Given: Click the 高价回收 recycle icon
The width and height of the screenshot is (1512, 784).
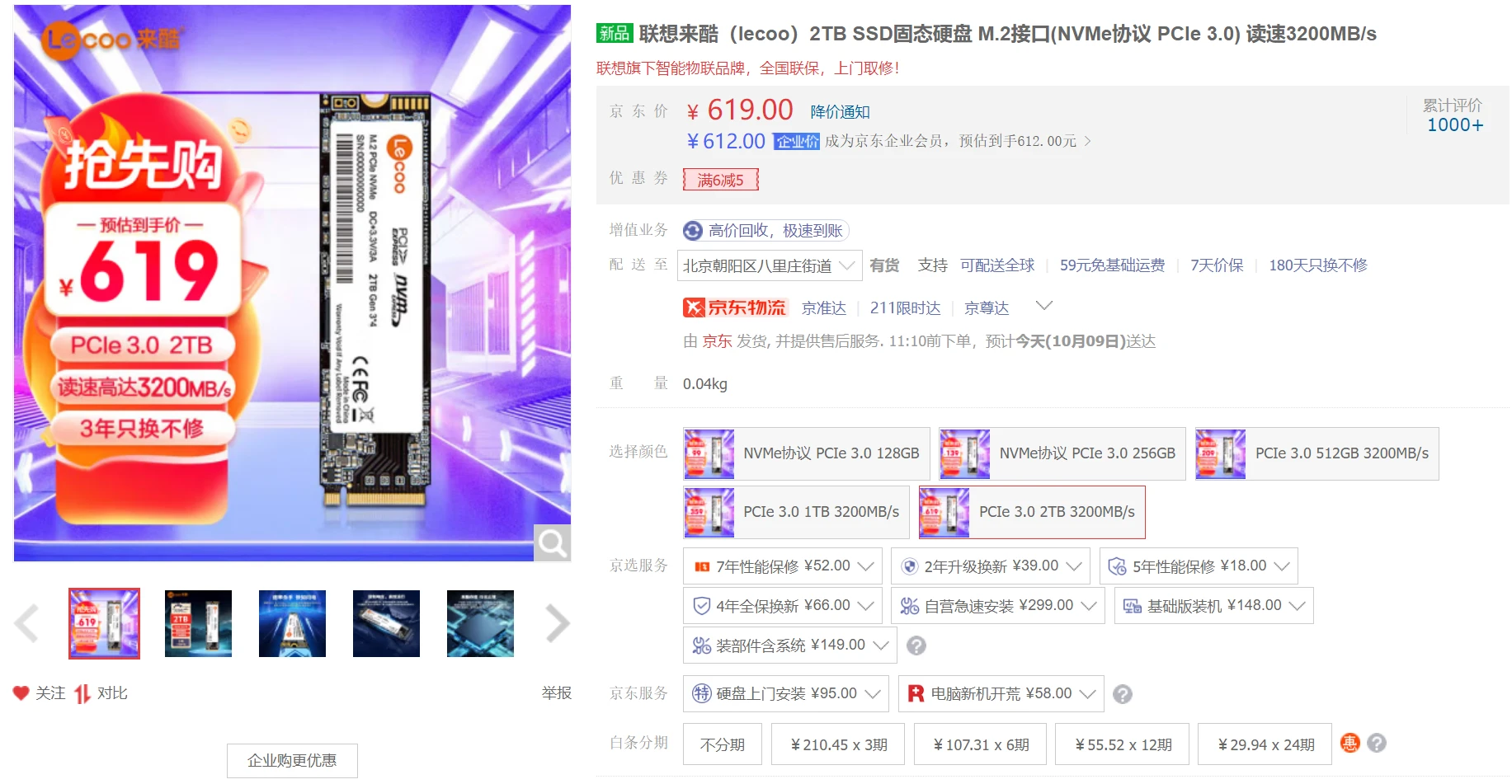Looking at the screenshot, I should pos(693,231).
